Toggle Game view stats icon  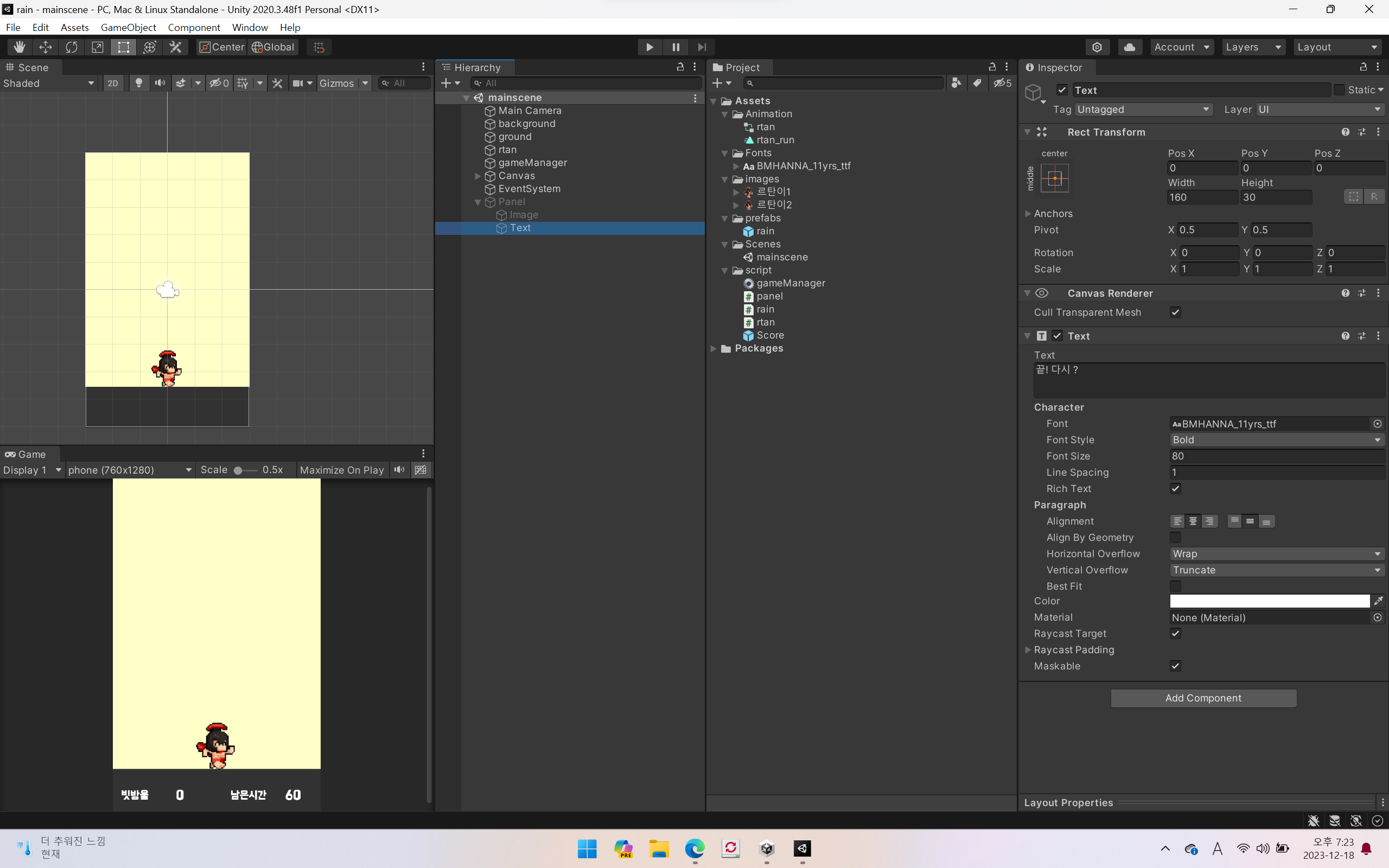[x=420, y=470]
